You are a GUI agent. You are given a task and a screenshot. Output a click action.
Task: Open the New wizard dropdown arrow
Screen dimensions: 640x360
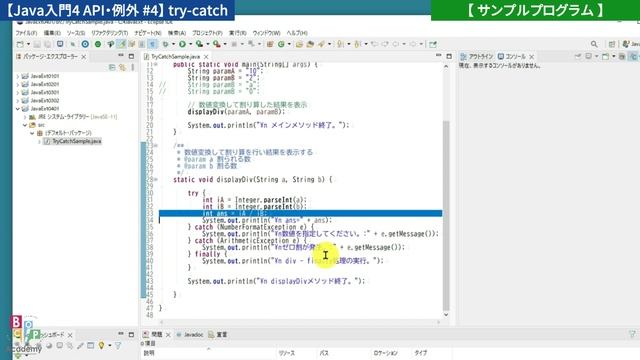coord(28,44)
